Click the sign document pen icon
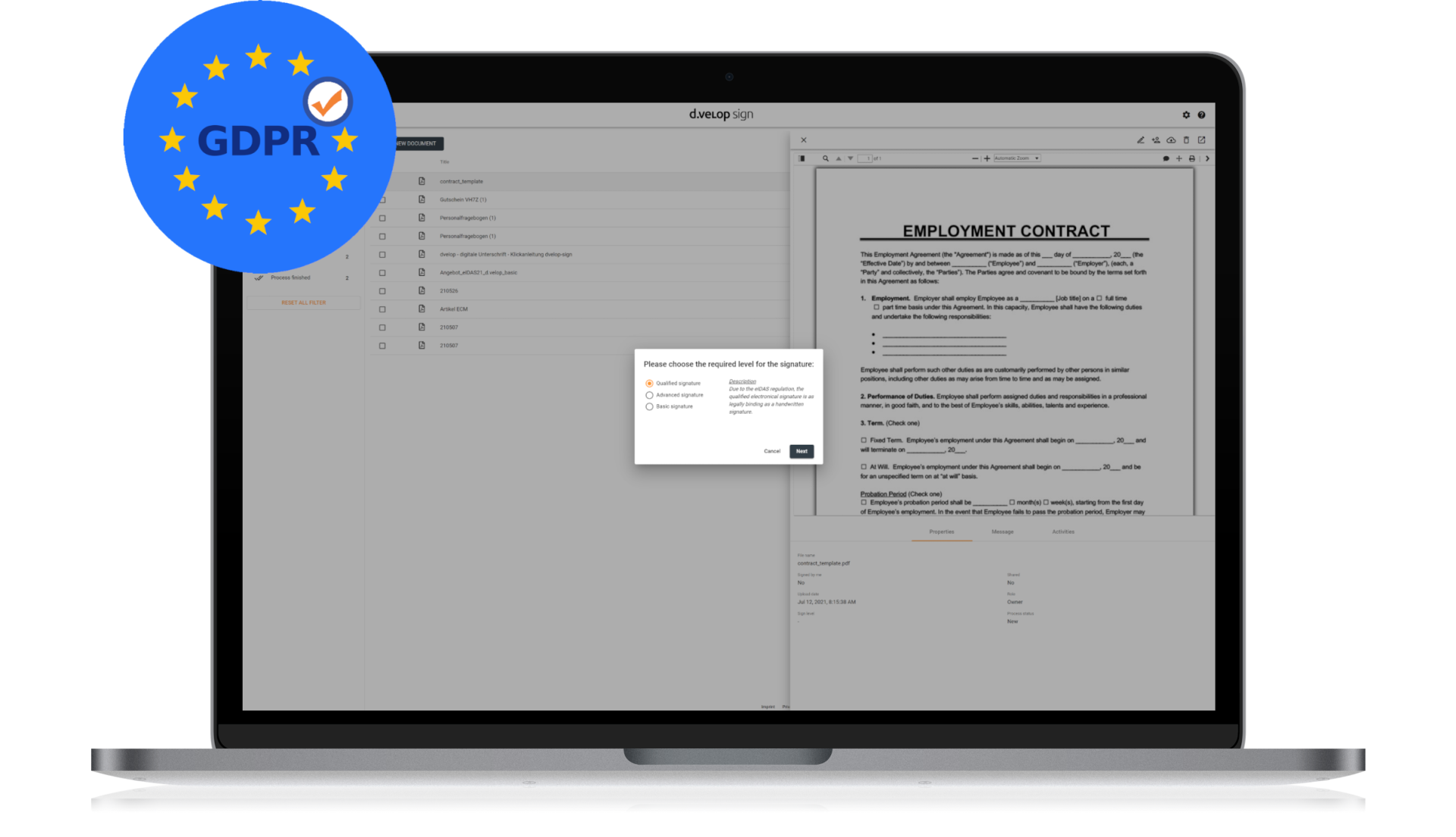1456x837 pixels. click(1141, 140)
